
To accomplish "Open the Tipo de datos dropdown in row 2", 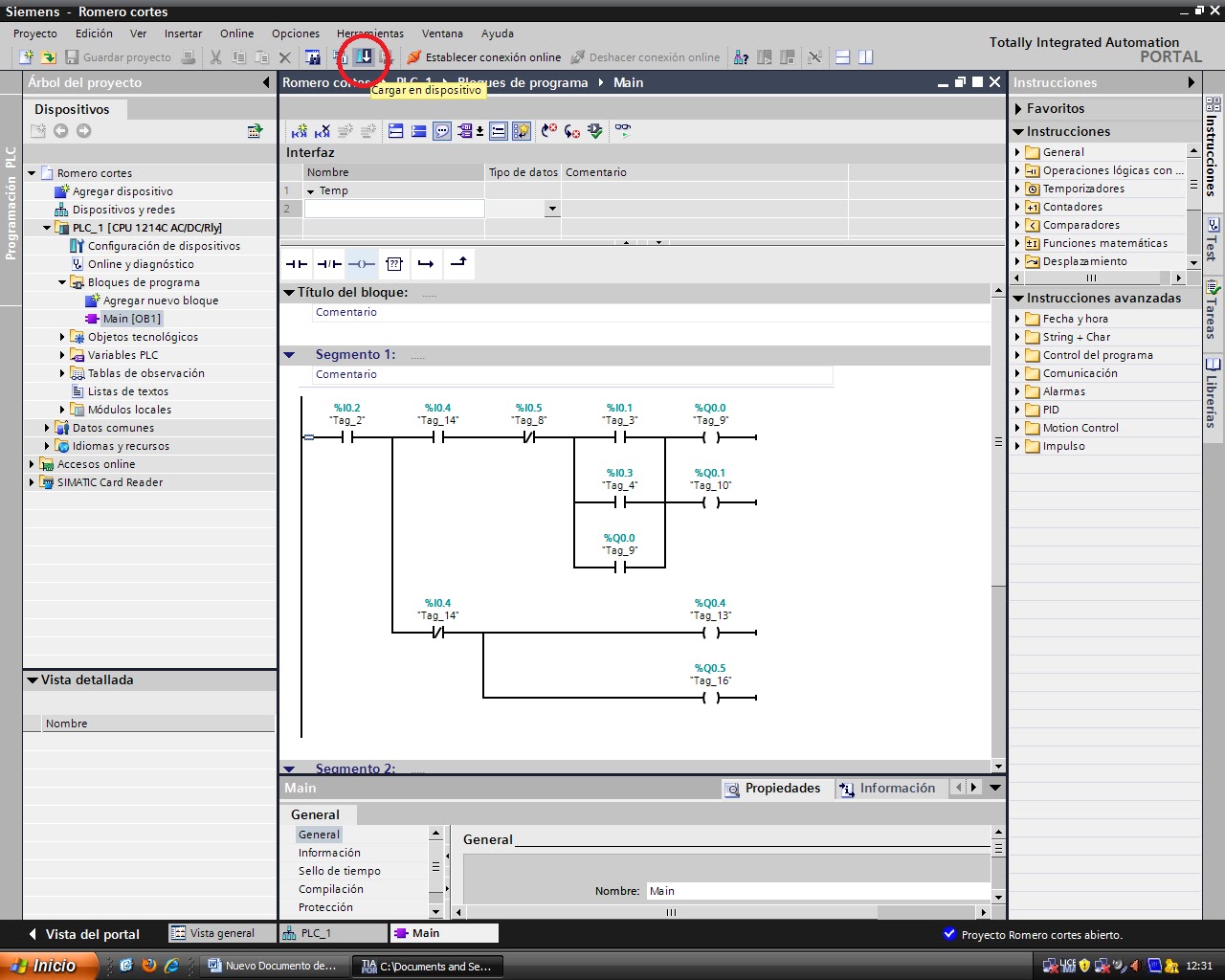I will (x=552, y=209).
